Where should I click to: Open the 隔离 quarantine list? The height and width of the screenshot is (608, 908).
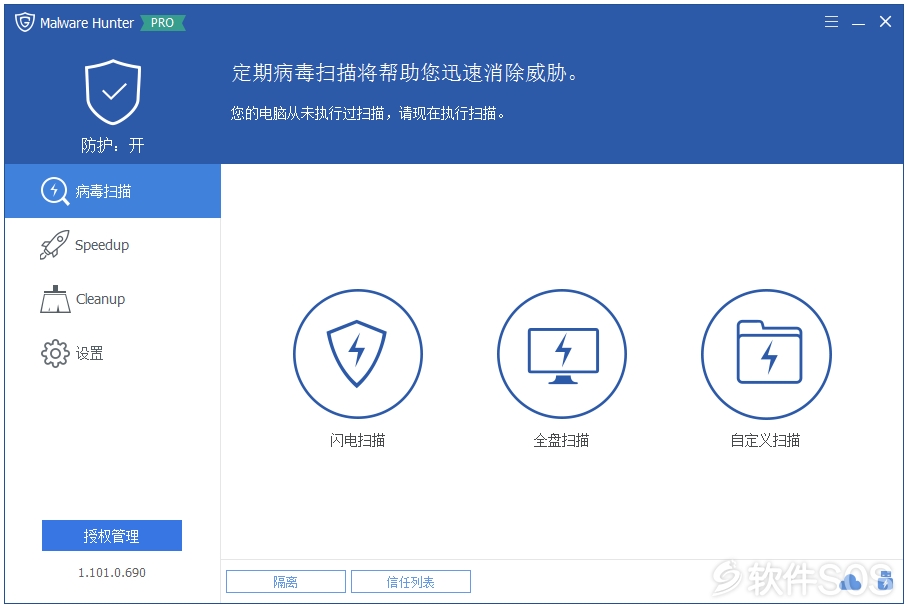coord(285,582)
